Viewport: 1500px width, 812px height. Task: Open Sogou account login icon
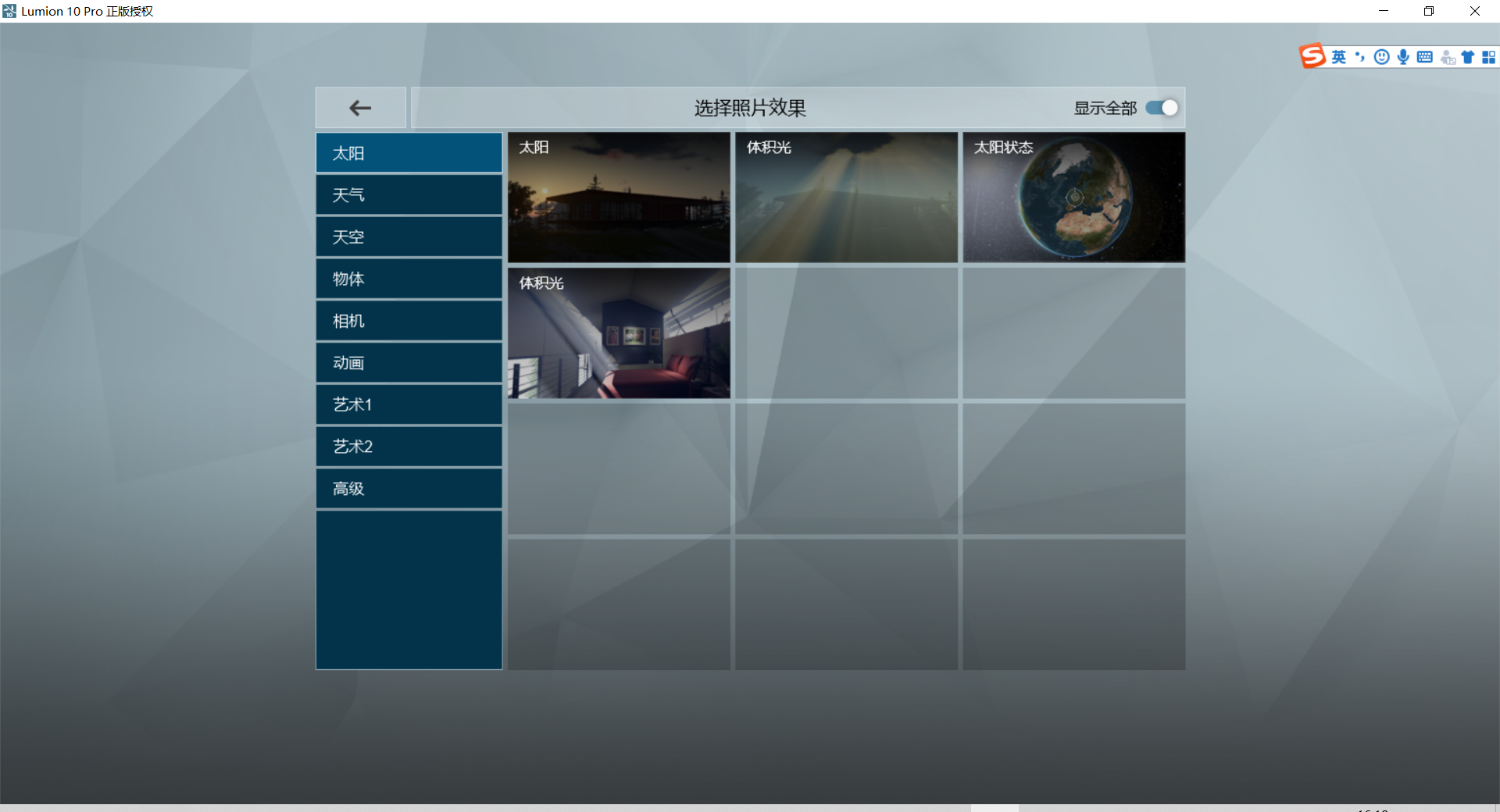click(x=1447, y=56)
